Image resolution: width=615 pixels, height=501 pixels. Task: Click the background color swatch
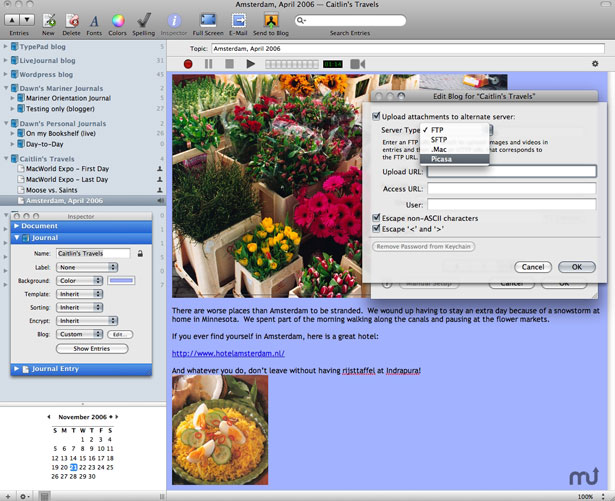pyautogui.click(x=121, y=281)
